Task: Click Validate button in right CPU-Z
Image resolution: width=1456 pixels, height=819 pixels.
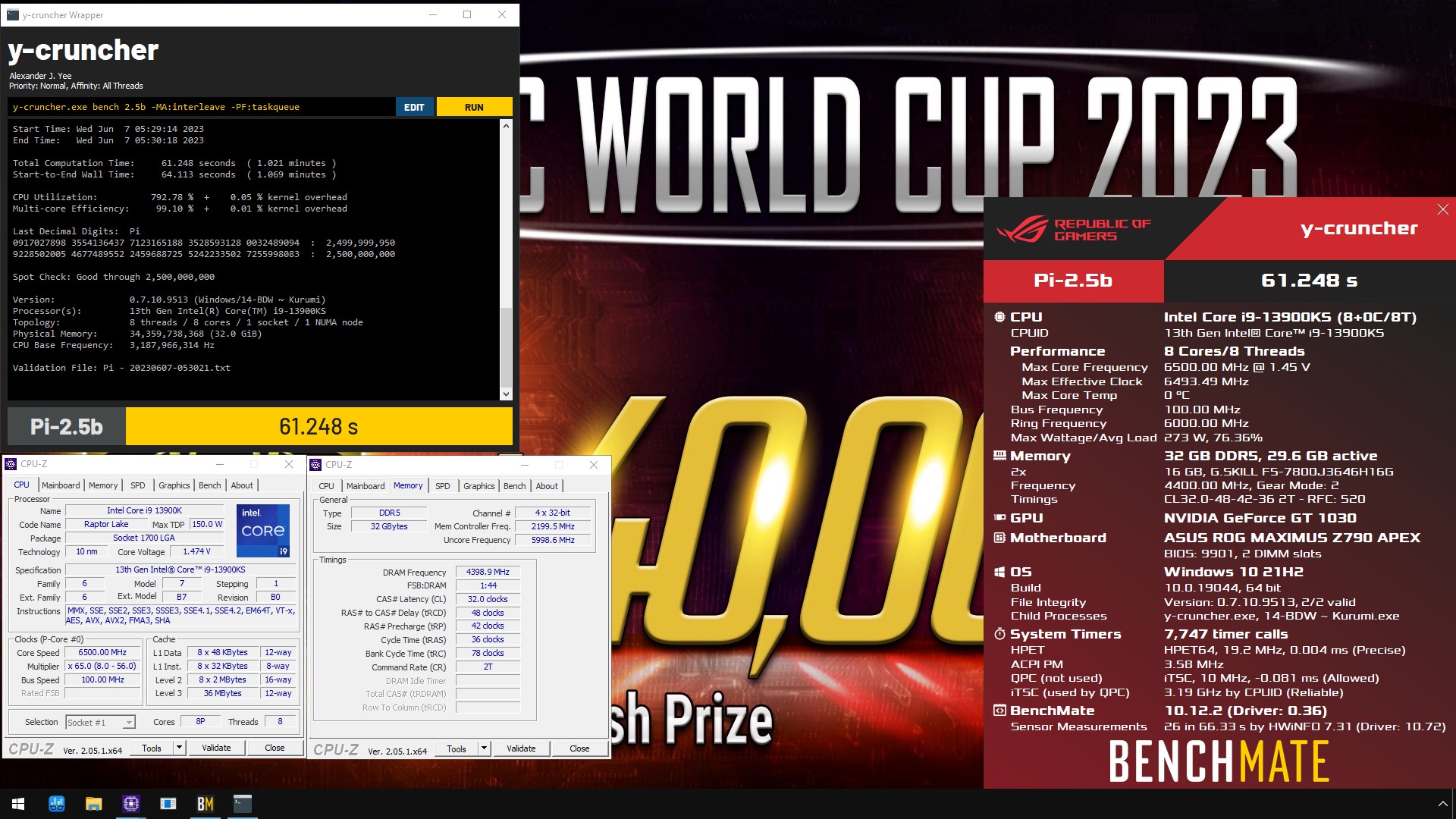Action: tap(521, 748)
